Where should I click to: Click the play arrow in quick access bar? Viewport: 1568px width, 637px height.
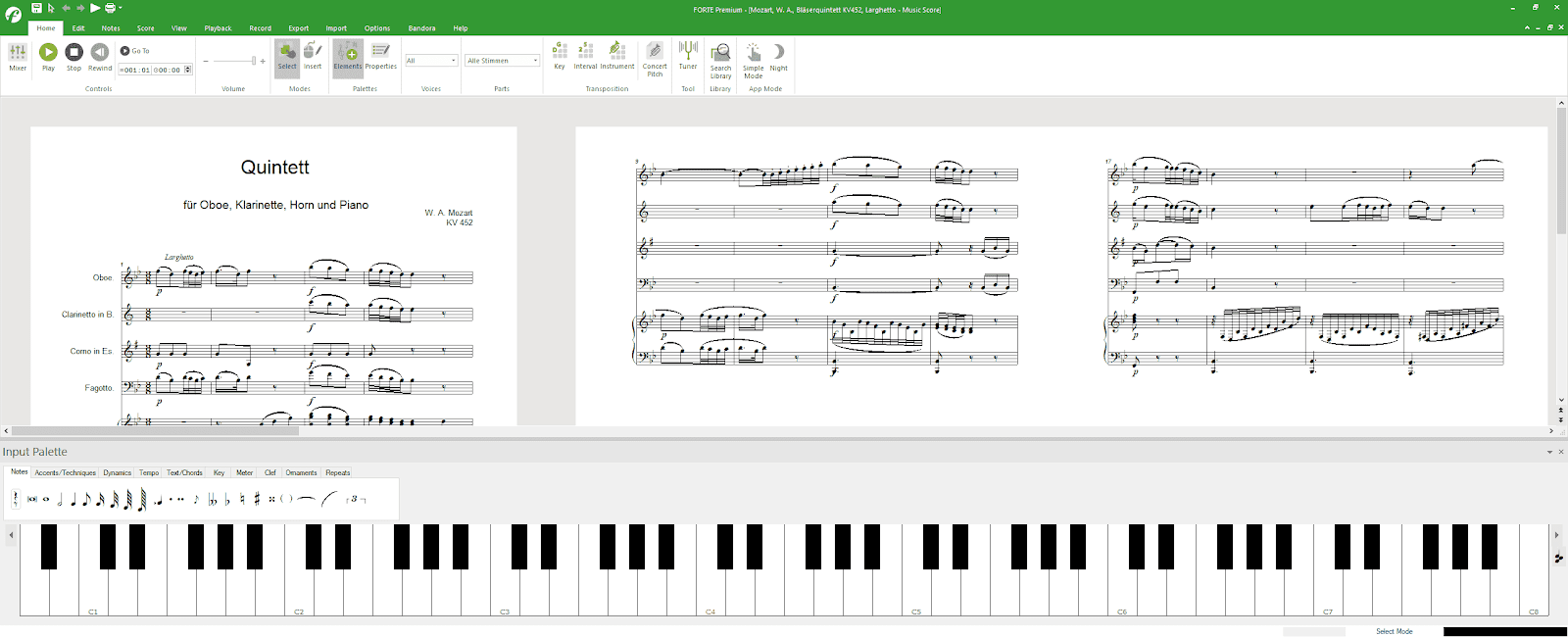(95, 8)
